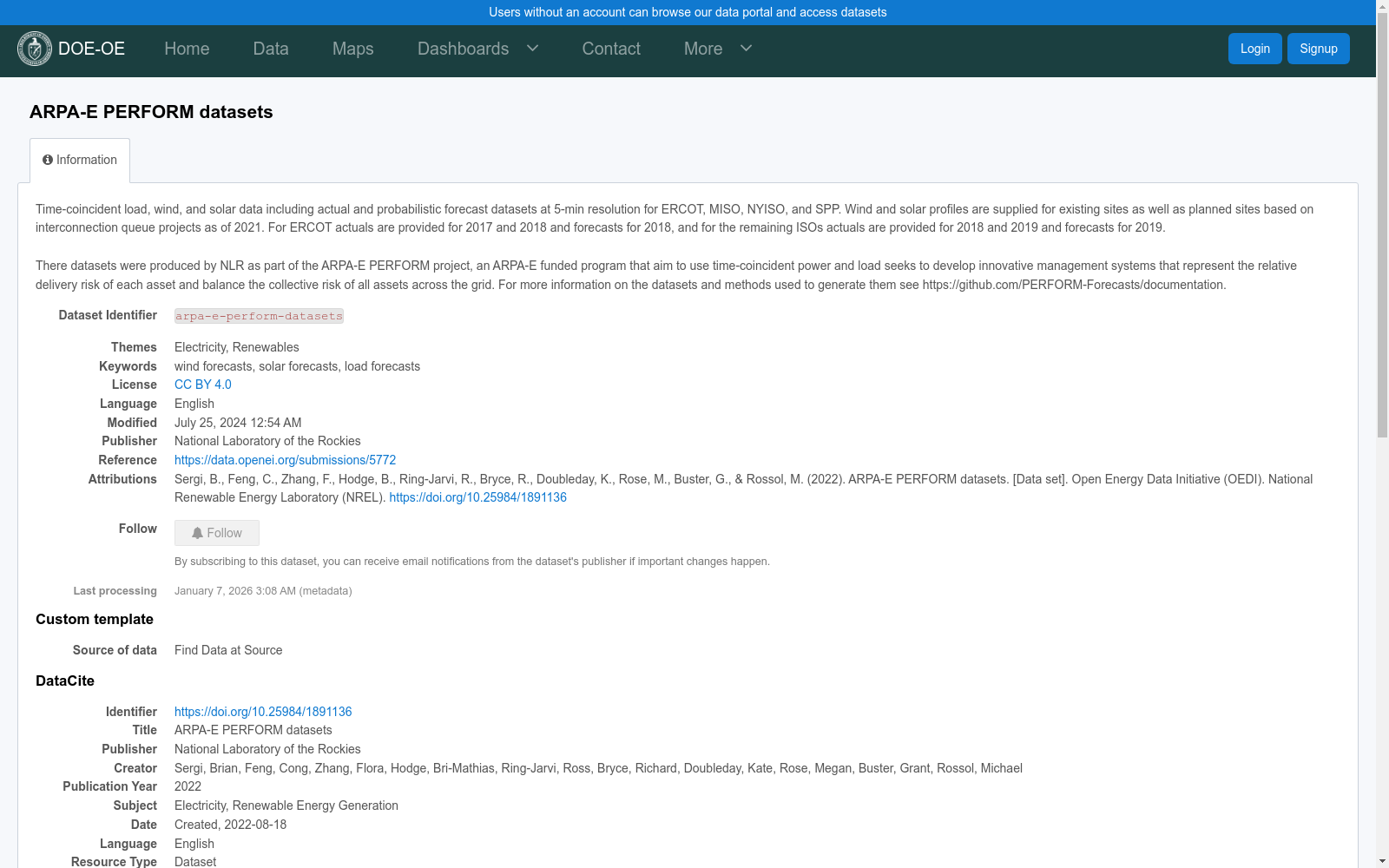Open the openei.org submissions reference link
Viewport: 1389px width, 868px height.
pyautogui.click(x=285, y=460)
